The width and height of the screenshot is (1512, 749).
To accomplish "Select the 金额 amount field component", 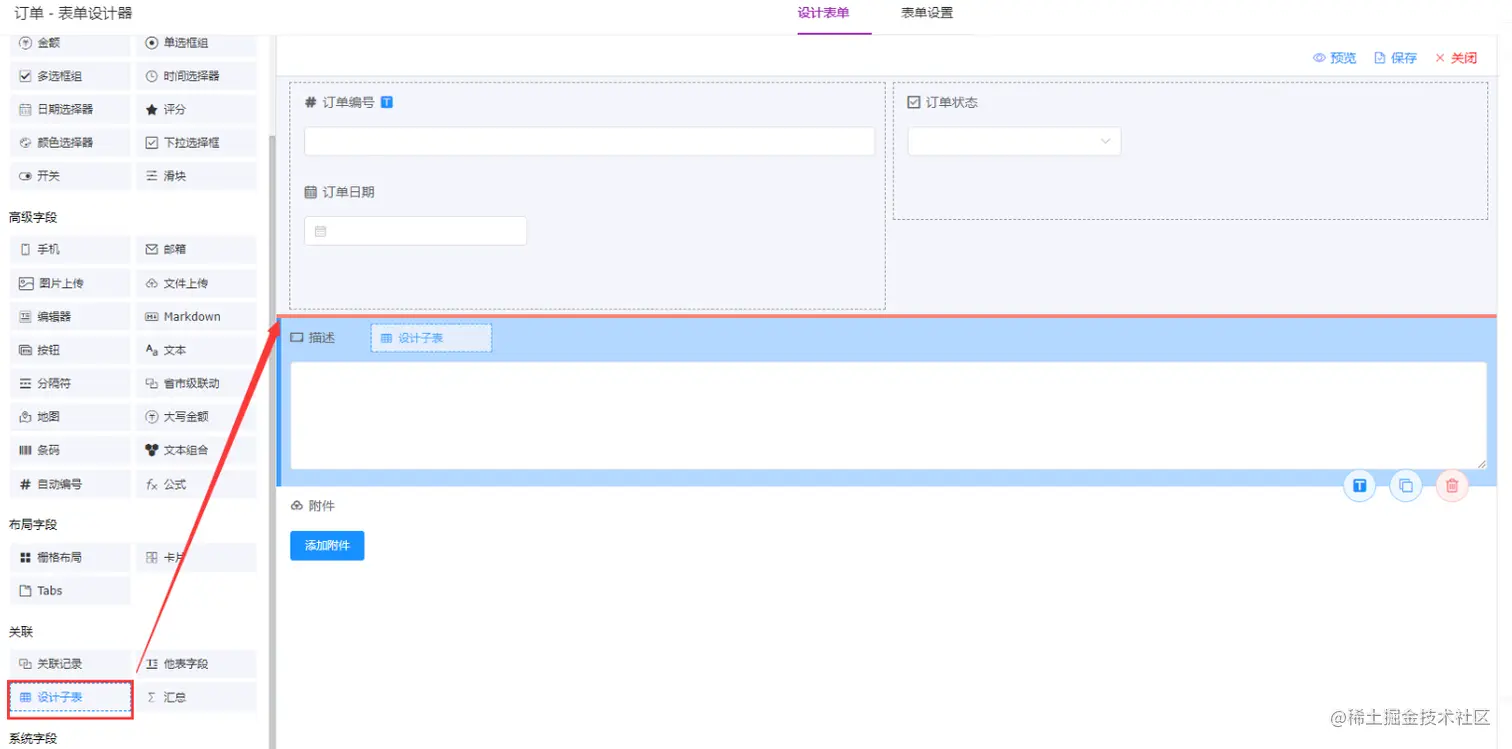I will (70, 43).
